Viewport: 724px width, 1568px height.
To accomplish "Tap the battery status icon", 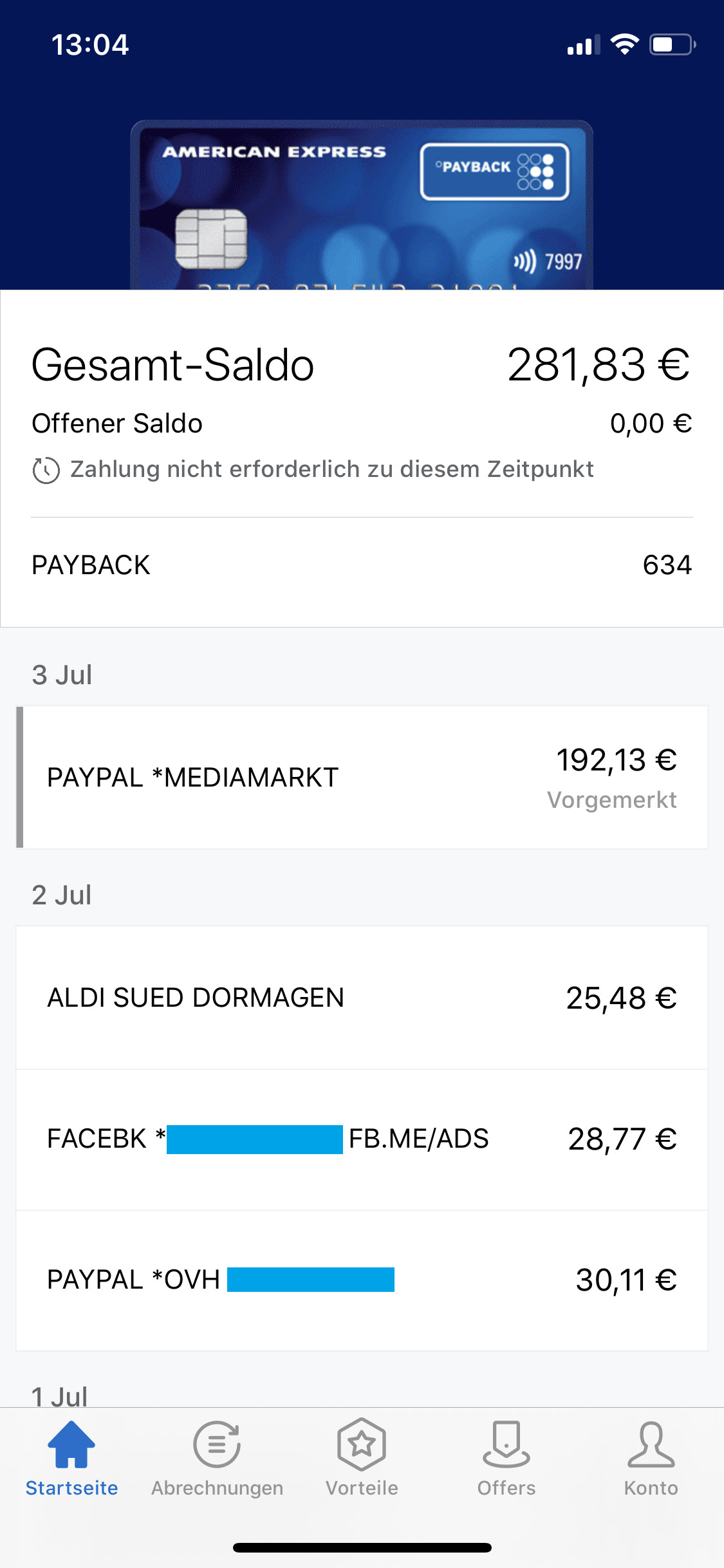I will pos(672,44).
